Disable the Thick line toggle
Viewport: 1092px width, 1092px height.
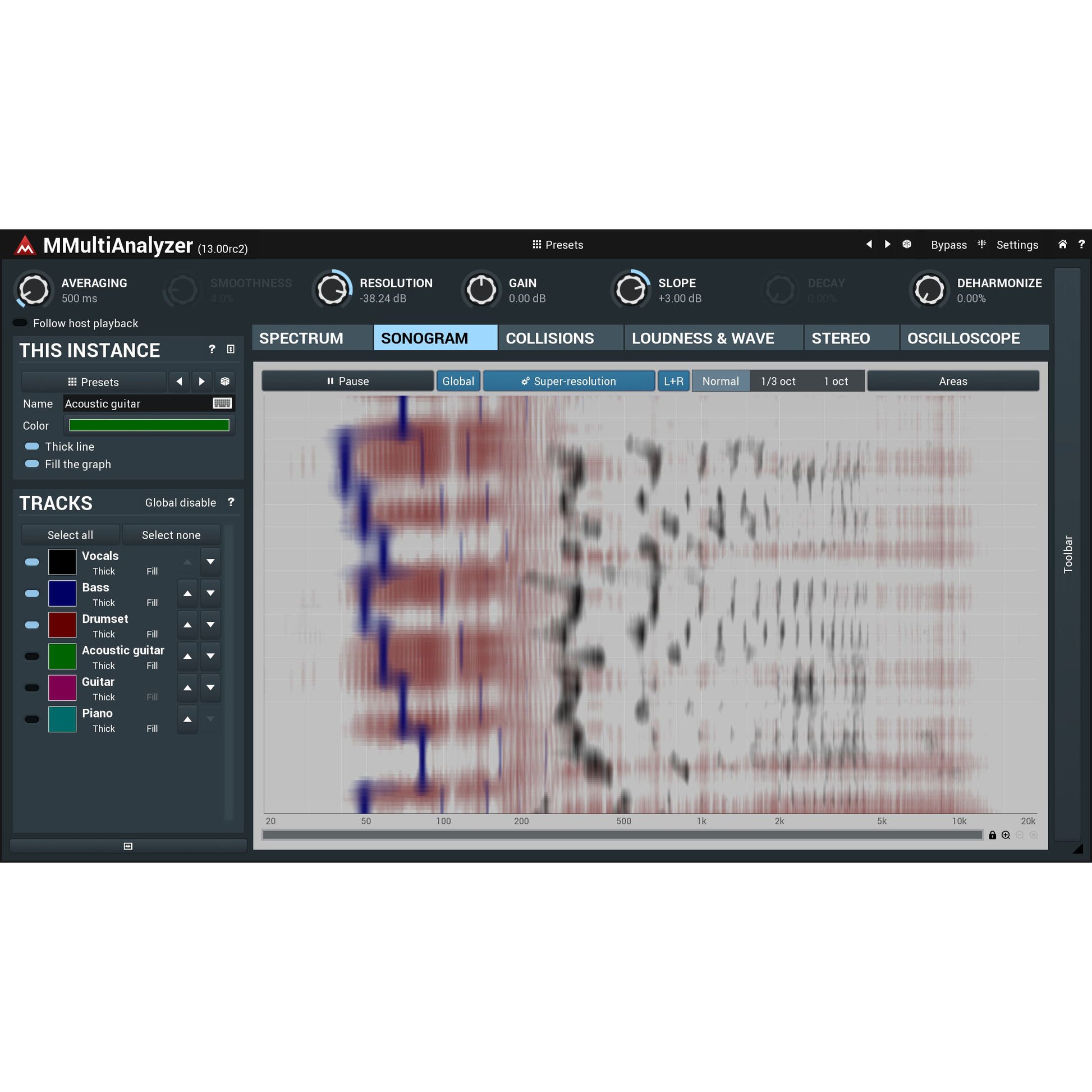click(x=32, y=447)
